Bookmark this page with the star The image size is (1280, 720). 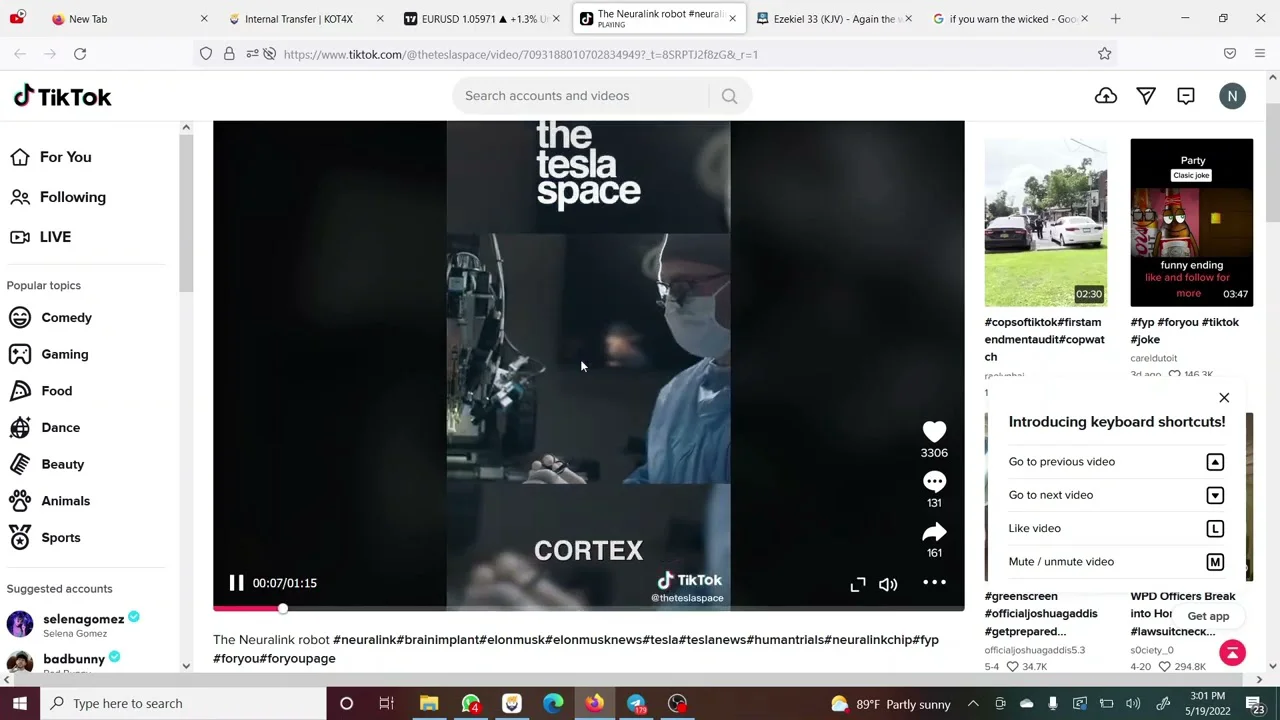coord(1105,54)
